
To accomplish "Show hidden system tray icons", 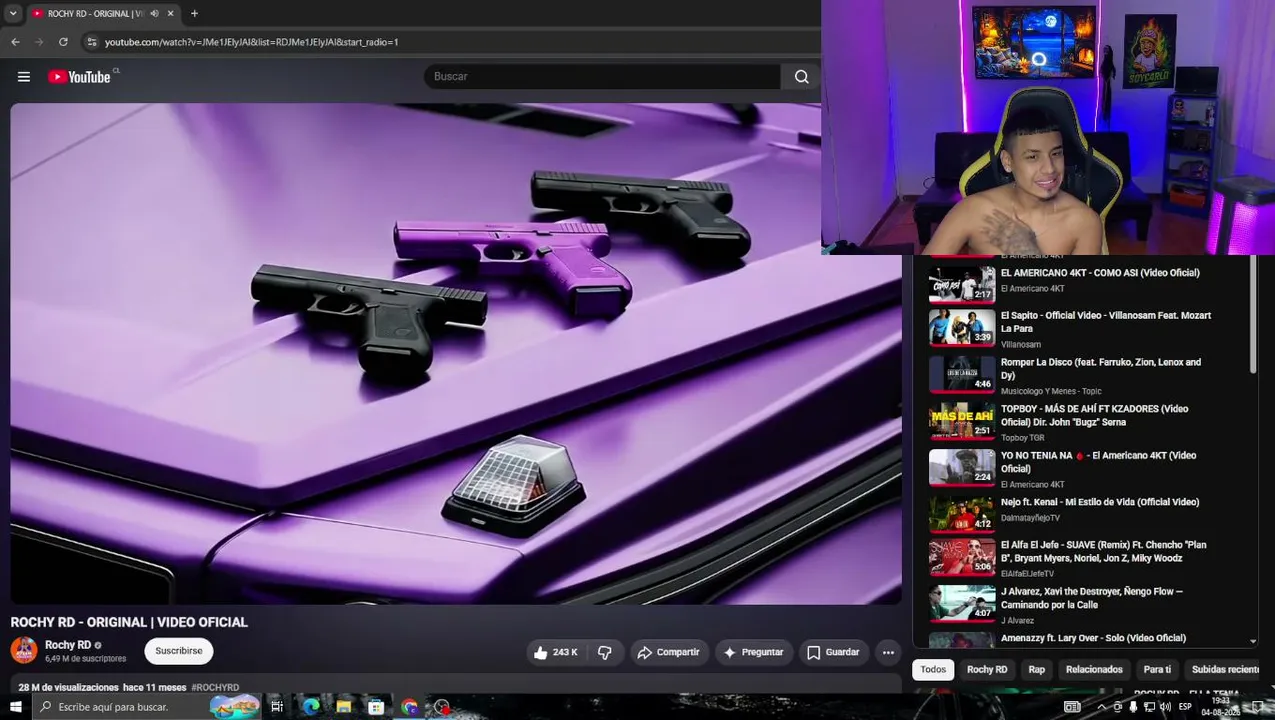I will coord(1101,707).
